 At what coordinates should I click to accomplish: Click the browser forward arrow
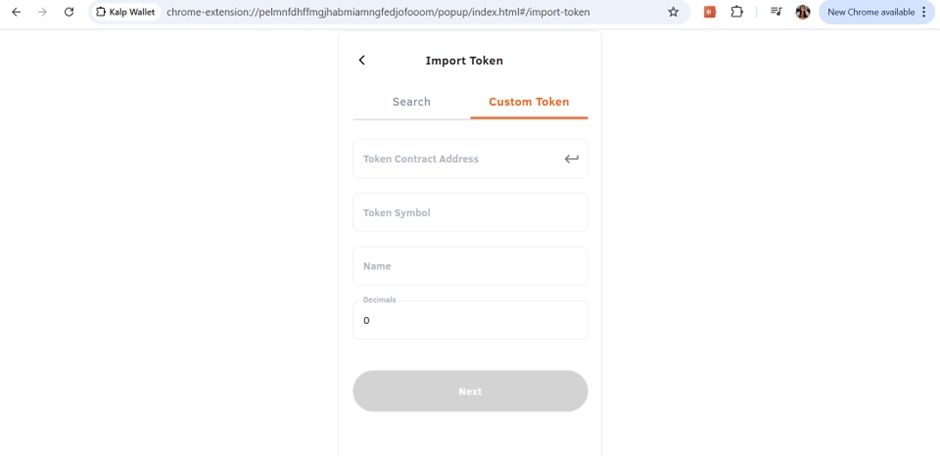(x=42, y=12)
